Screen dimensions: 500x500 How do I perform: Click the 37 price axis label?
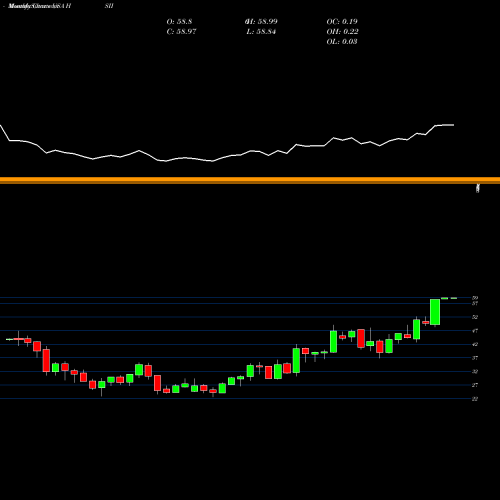(475, 358)
